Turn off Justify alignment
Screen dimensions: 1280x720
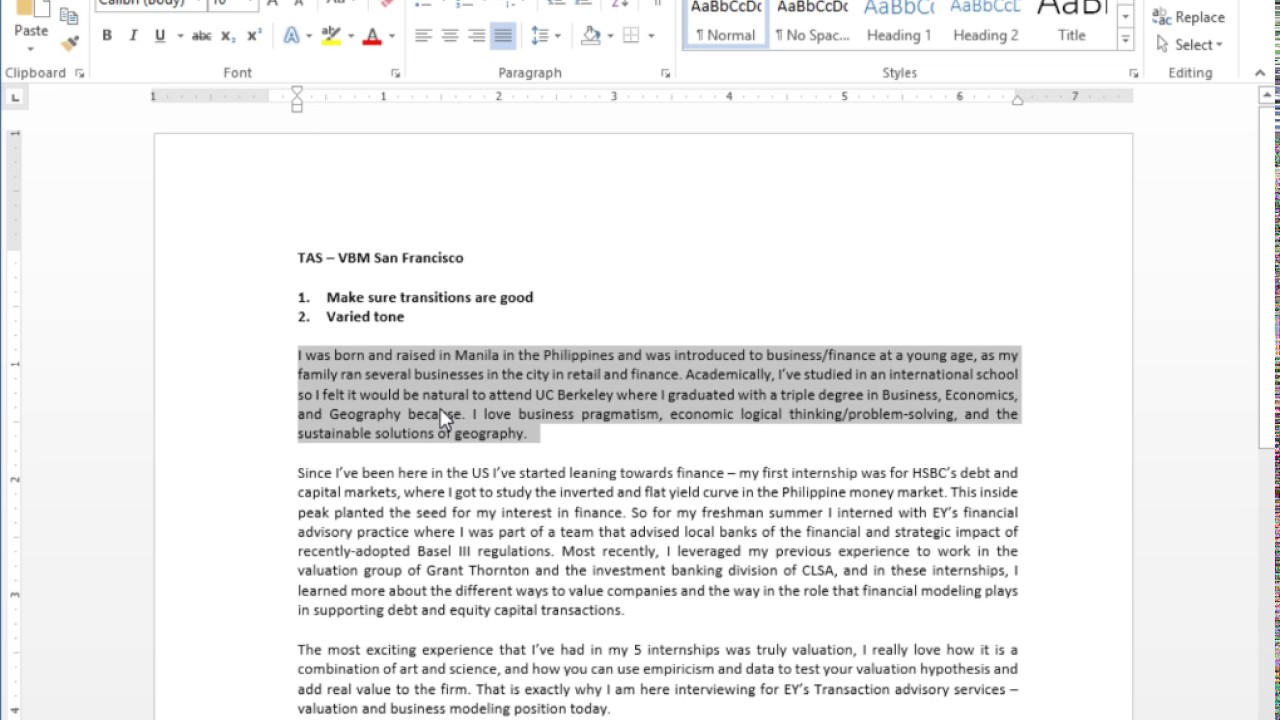503,36
